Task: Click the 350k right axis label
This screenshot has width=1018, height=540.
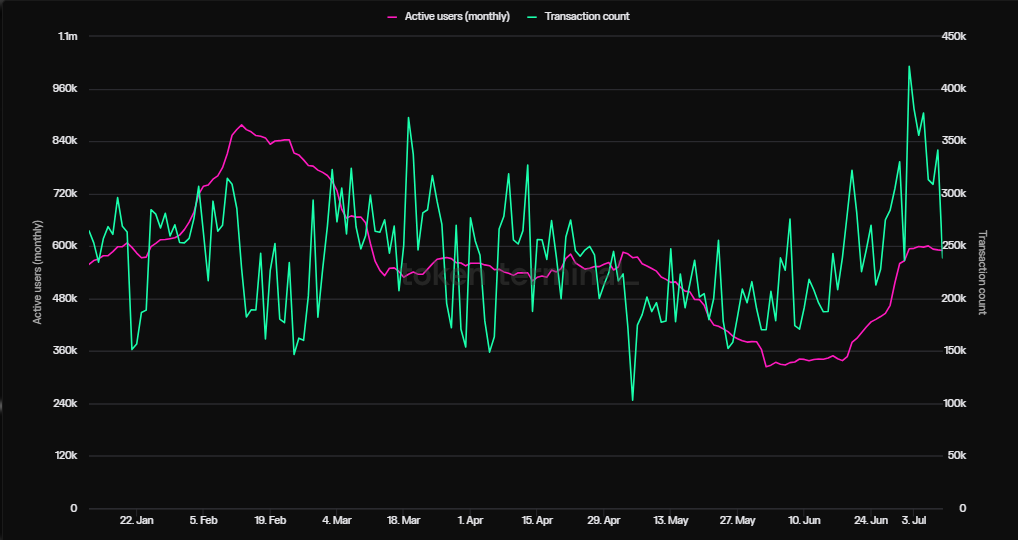Action: (954, 141)
